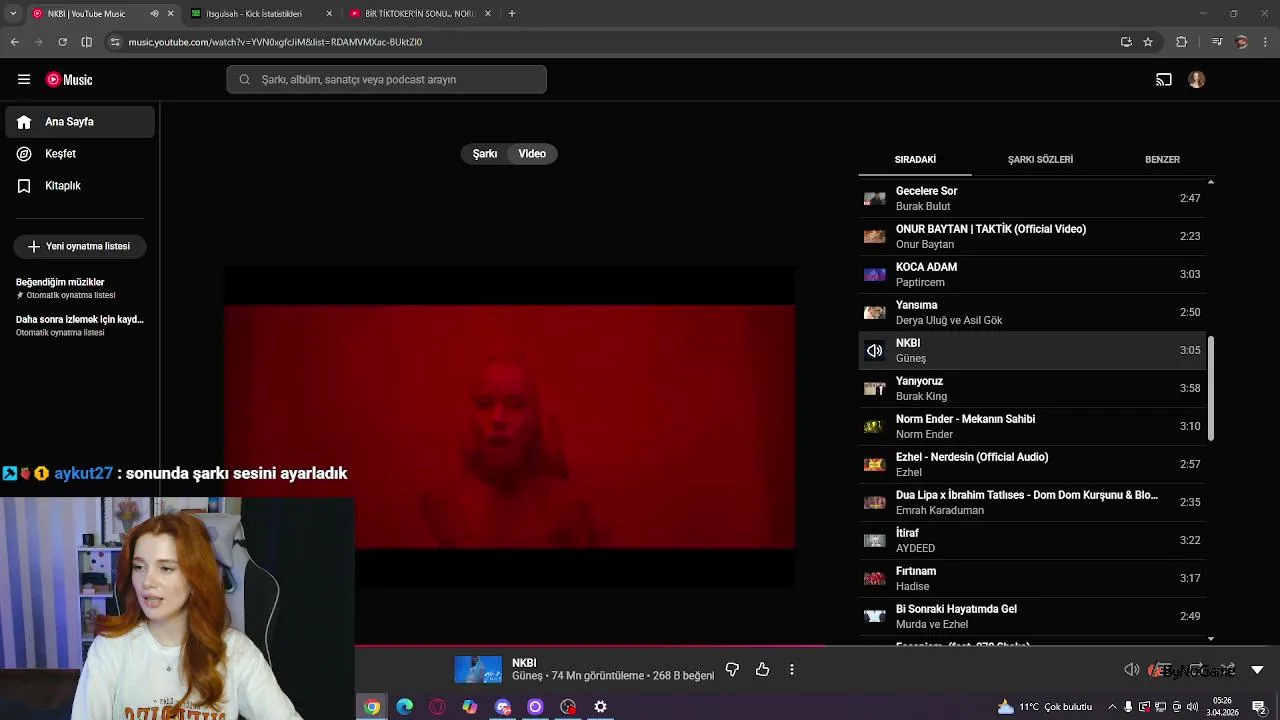Select the SIRADAKİ tab
1280x720 pixels.
(x=915, y=160)
